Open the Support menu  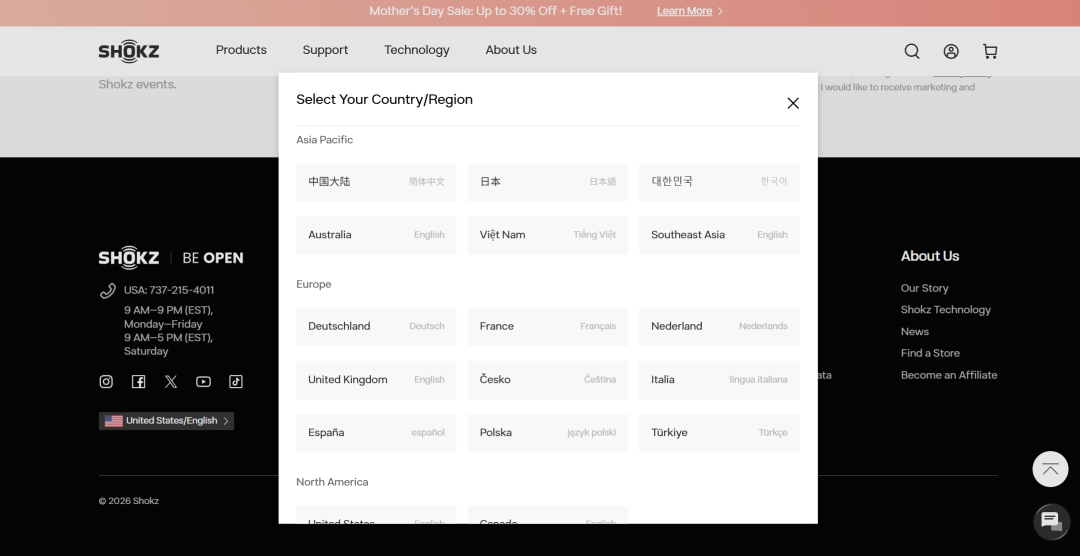(325, 50)
